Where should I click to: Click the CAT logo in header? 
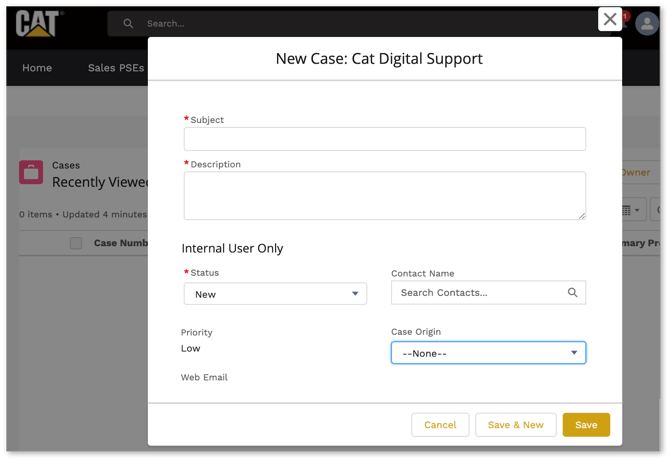pyautogui.click(x=39, y=23)
